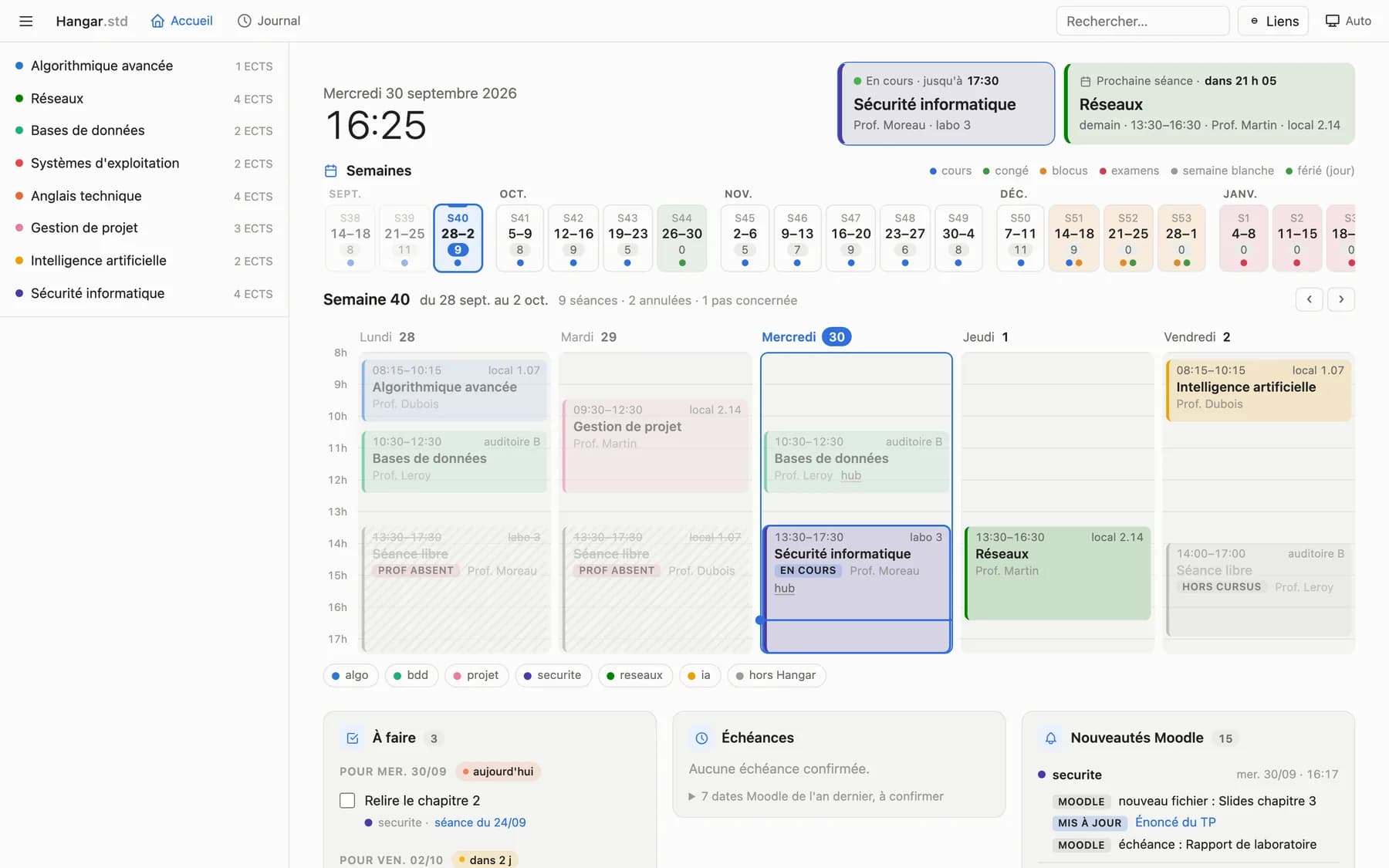Click the À faire checklist icon
The image size is (1389, 868).
(x=353, y=738)
